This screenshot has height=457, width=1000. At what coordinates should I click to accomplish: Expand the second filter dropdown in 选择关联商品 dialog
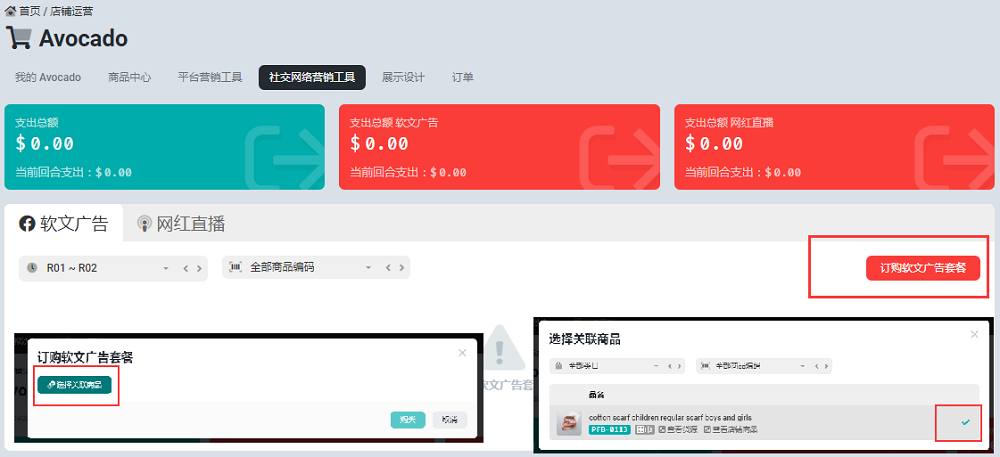point(802,366)
